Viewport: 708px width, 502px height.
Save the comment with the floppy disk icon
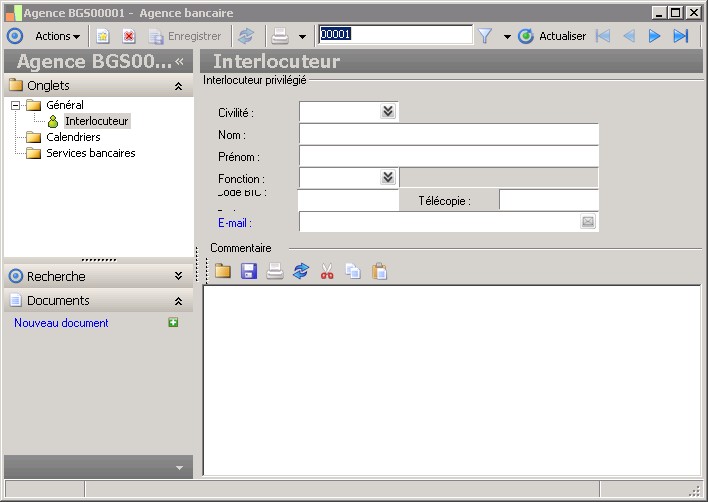(x=249, y=271)
